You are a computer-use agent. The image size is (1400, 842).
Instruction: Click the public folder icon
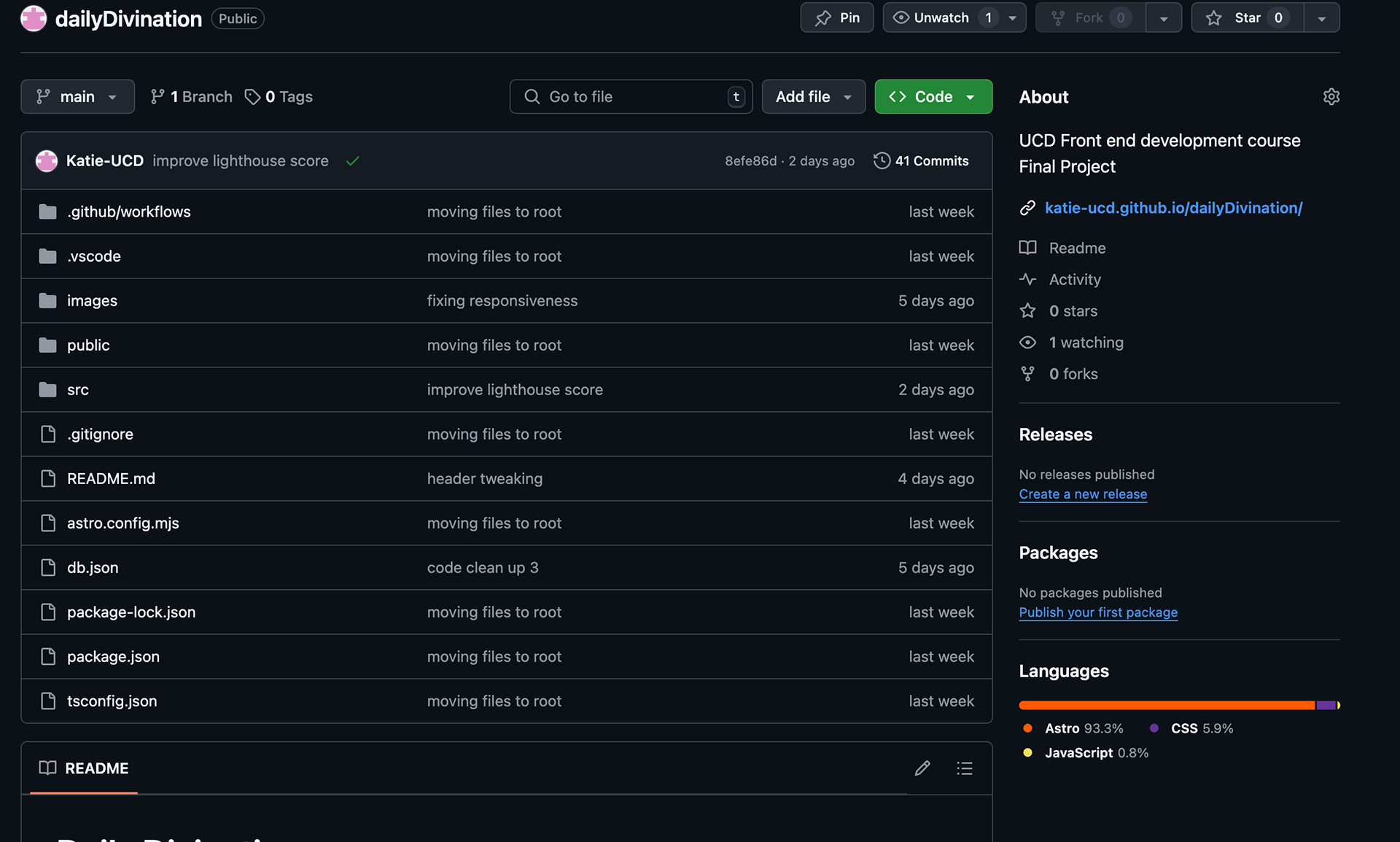point(48,346)
